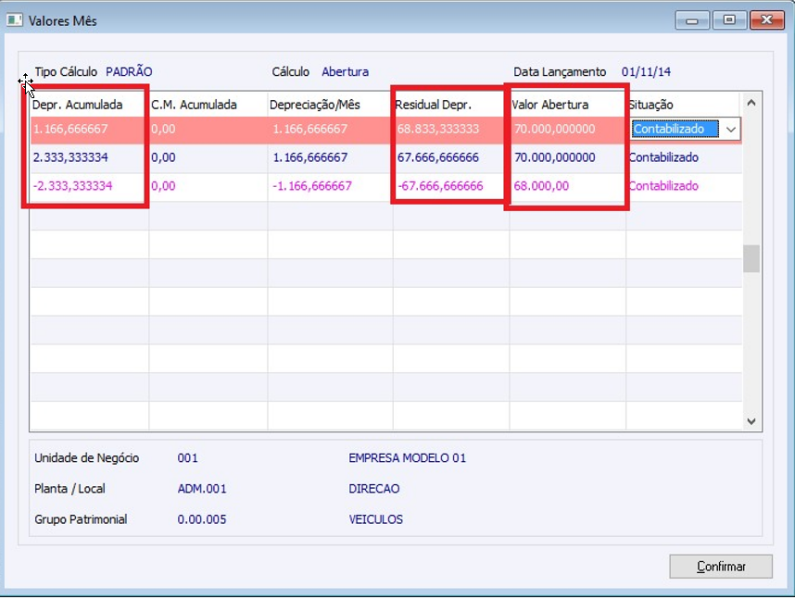Click EMPRESA MODELO 01 text

407,458
